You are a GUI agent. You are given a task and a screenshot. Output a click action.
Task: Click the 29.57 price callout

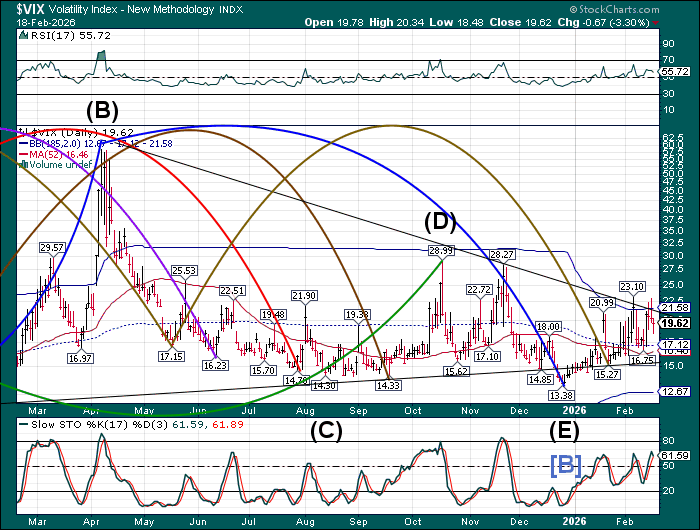[x=52, y=247]
